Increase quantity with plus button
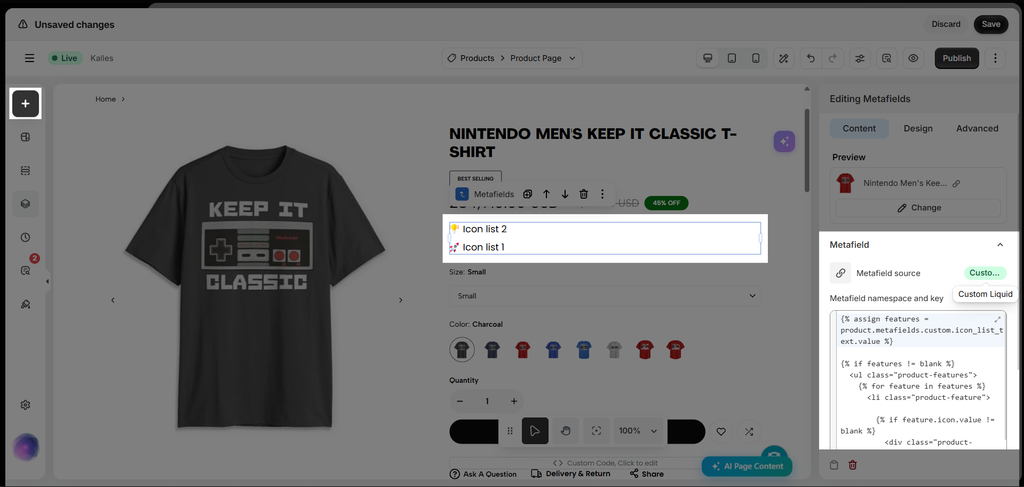1024x487 pixels. (514, 401)
